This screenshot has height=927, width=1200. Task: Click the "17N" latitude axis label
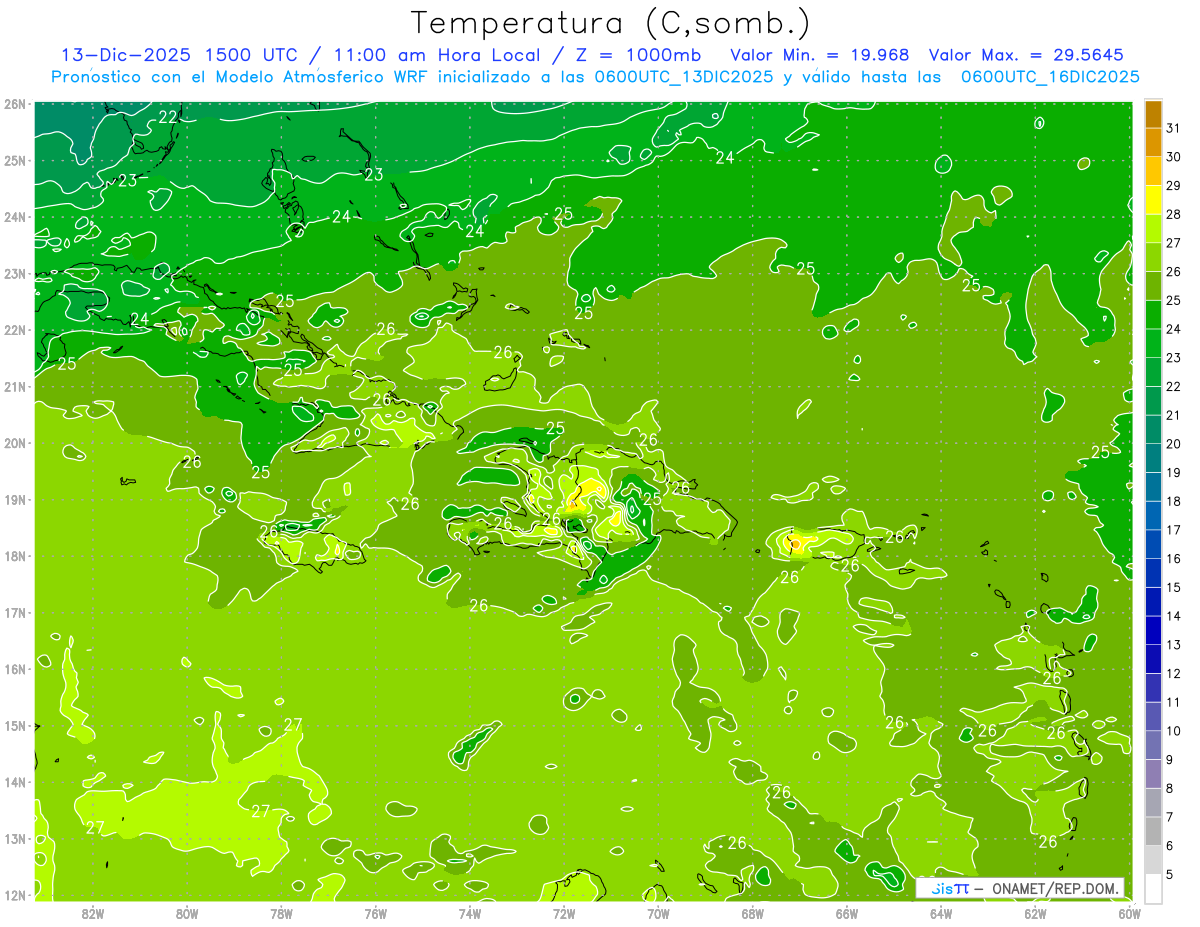pyautogui.click(x=15, y=612)
